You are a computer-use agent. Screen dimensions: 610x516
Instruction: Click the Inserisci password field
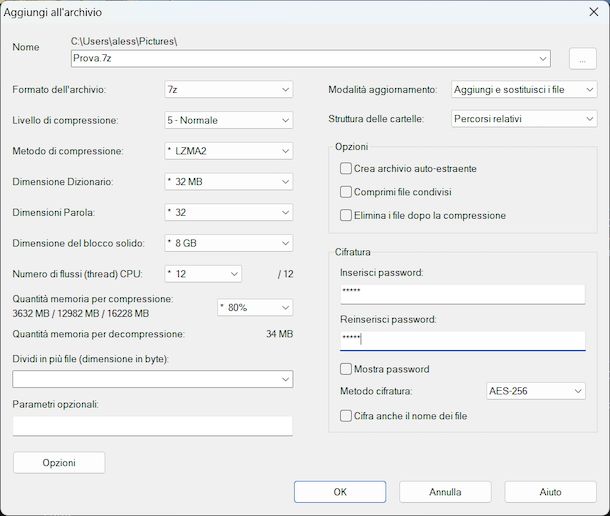click(x=462, y=293)
